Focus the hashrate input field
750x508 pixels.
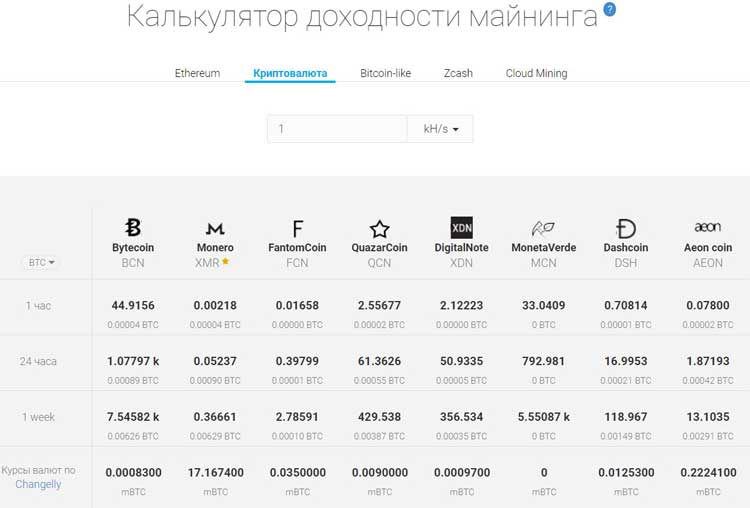click(x=337, y=129)
